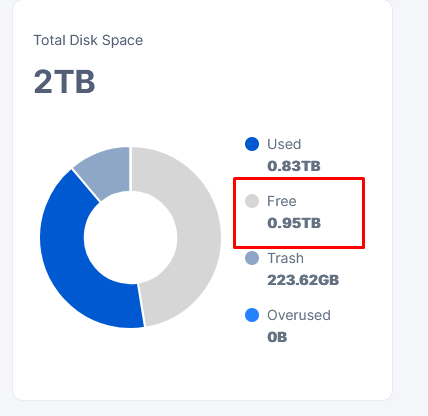Click the Trash legend slate-blue dot
Screen dimensions: 428x416
252,258
